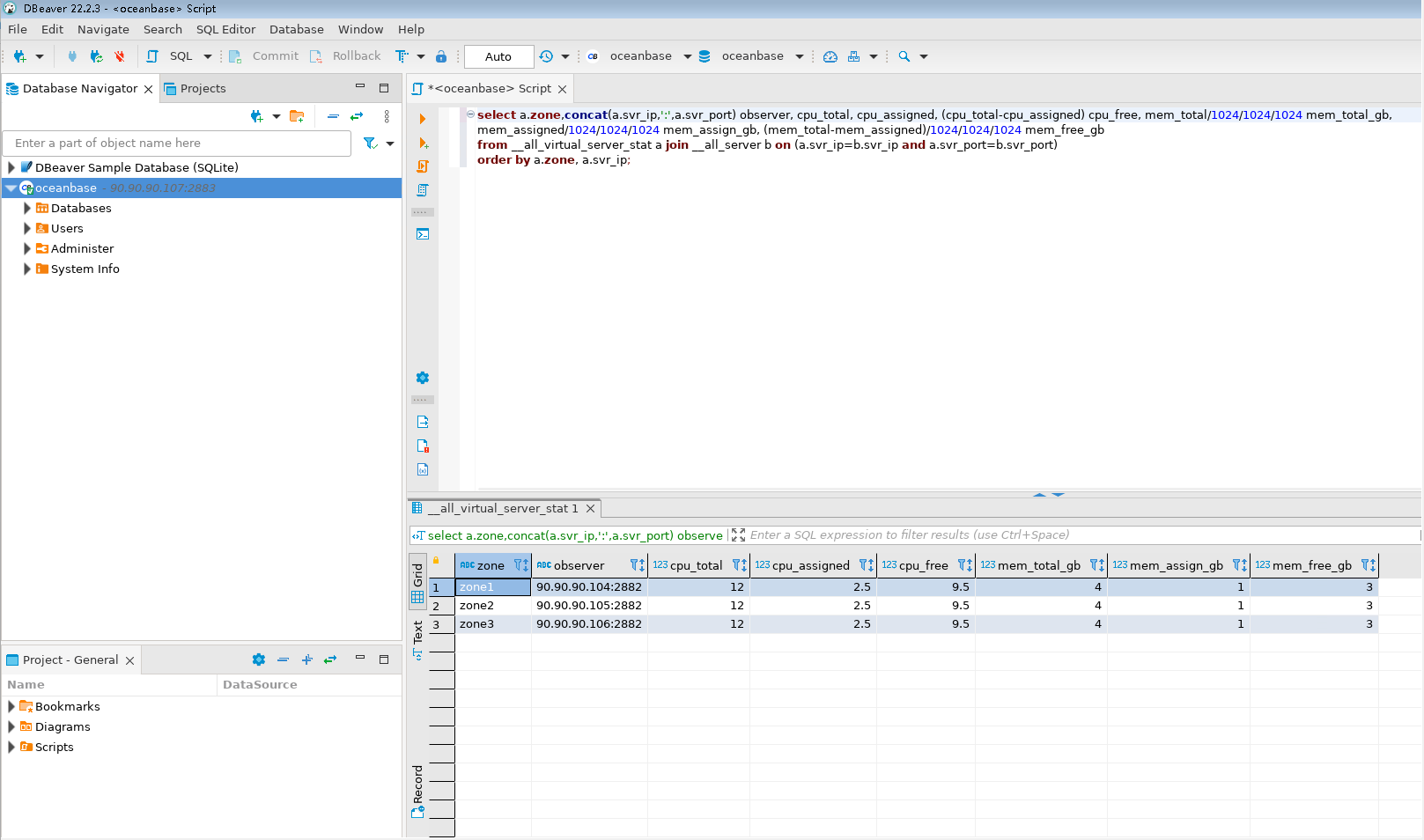Toggle Link with editor in Navigator
This screenshot has height=840, width=1424.
coord(357,116)
